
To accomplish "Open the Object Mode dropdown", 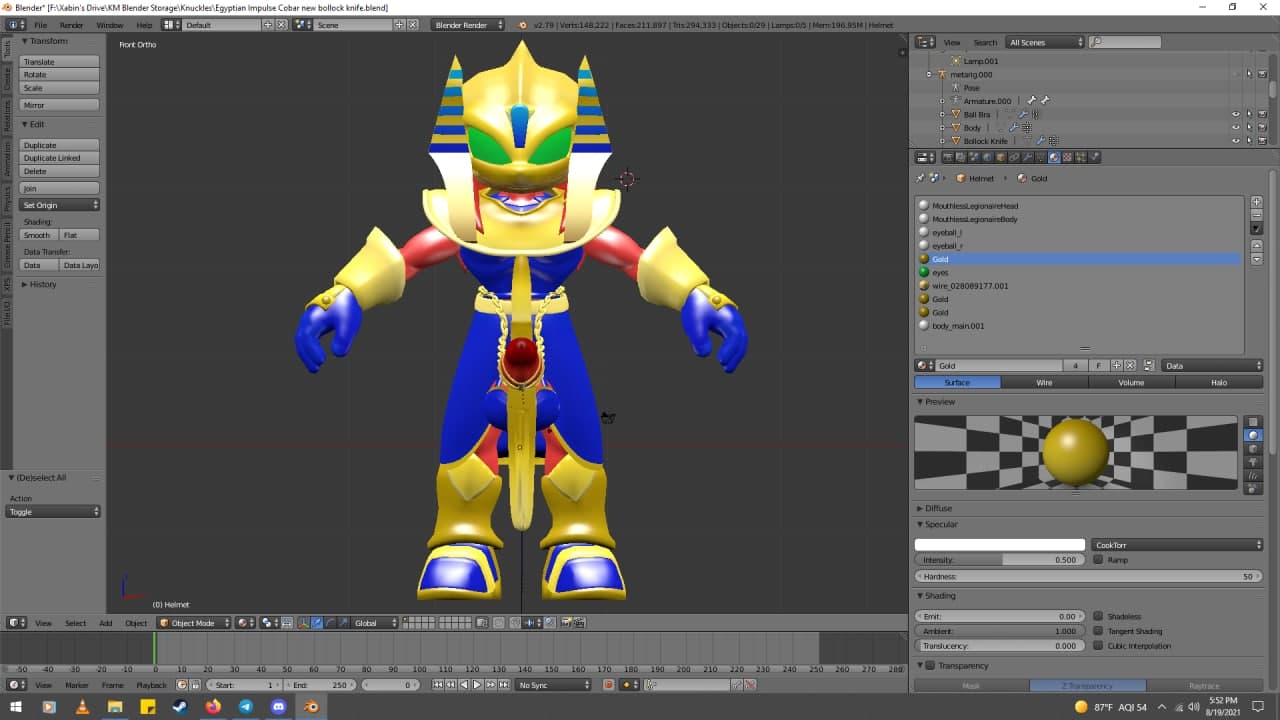I will [x=195, y=623].
